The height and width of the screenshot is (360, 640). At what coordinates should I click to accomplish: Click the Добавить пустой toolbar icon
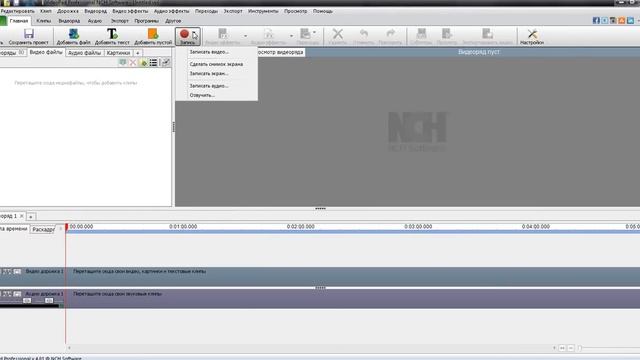click(x=153, y=33)
